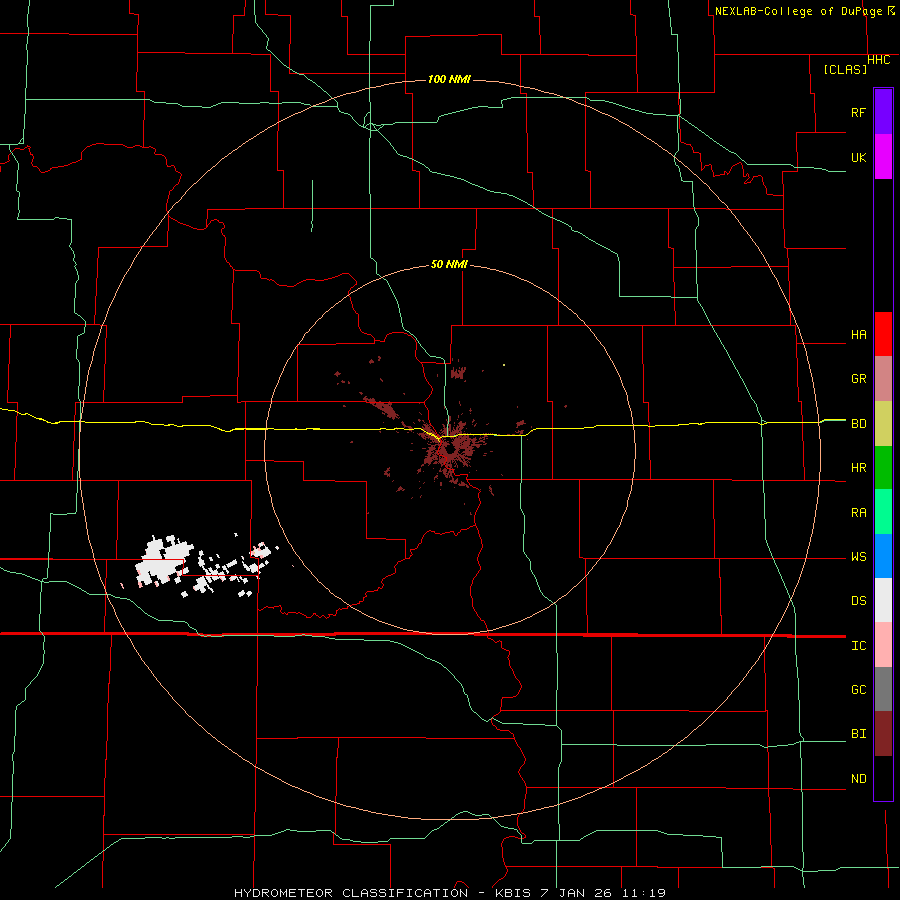The height and width of the screenshot is (900, 900).
Task: Click the Hydrometeor Classification KBIS caption
Action: tap(450, 893)
